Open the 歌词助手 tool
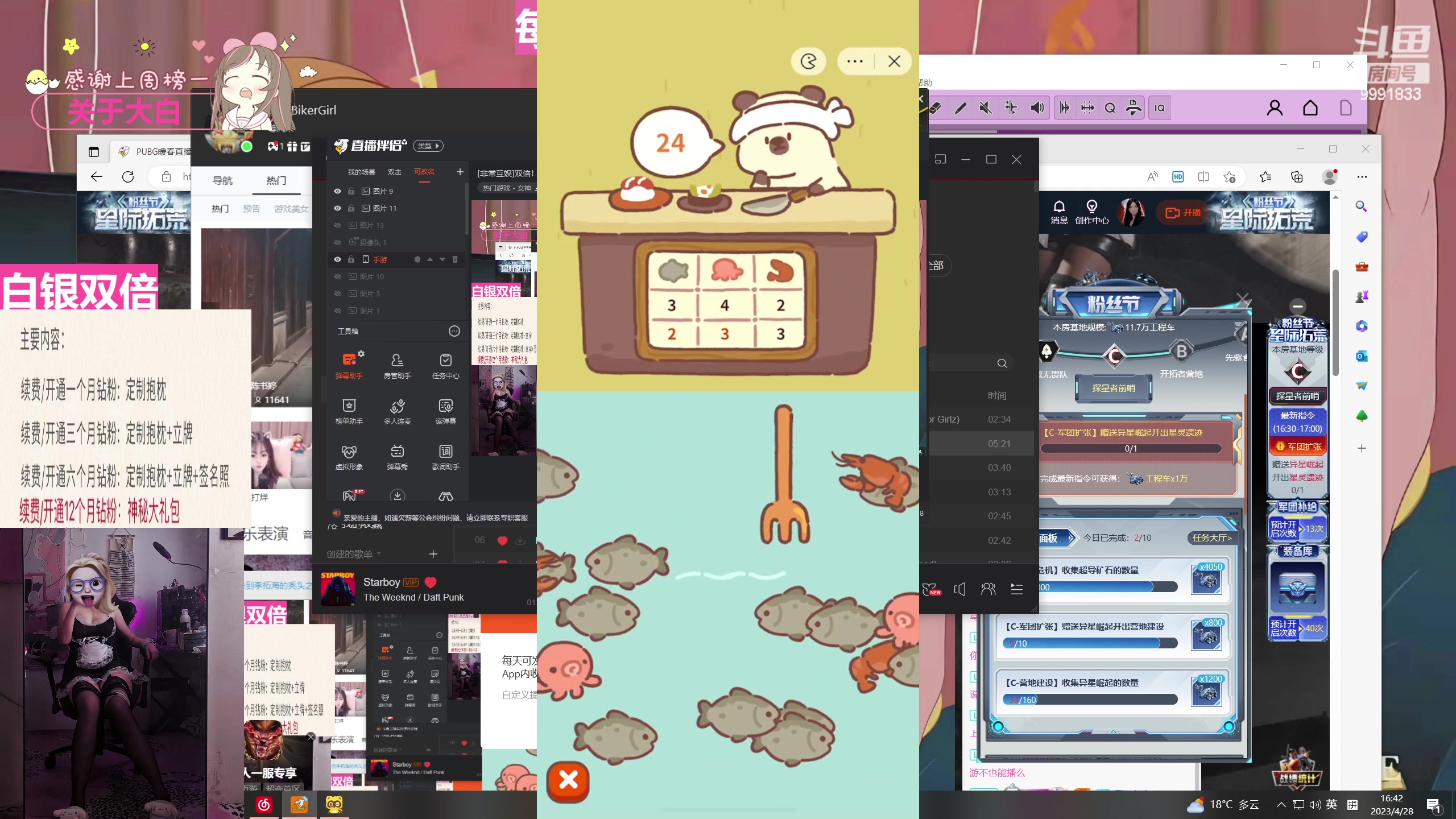The image size is (1456, 819). (x=445, y=457)
